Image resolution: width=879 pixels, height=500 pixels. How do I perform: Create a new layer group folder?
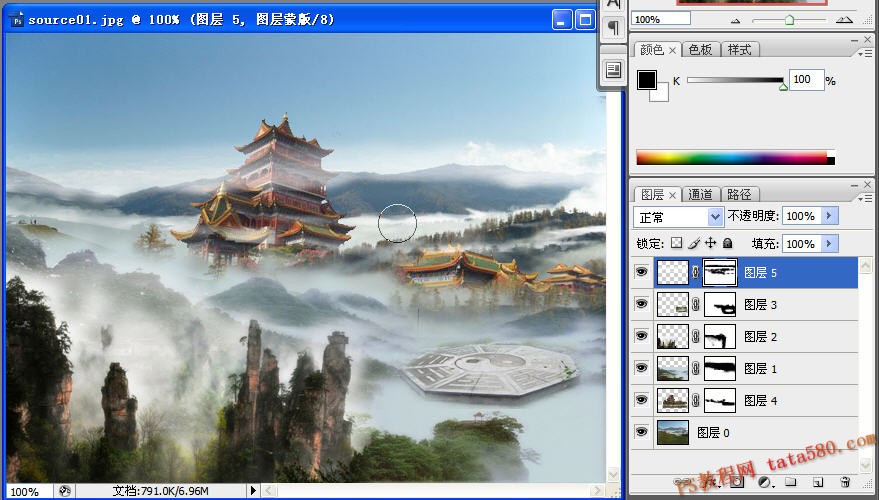coord(790,482)
